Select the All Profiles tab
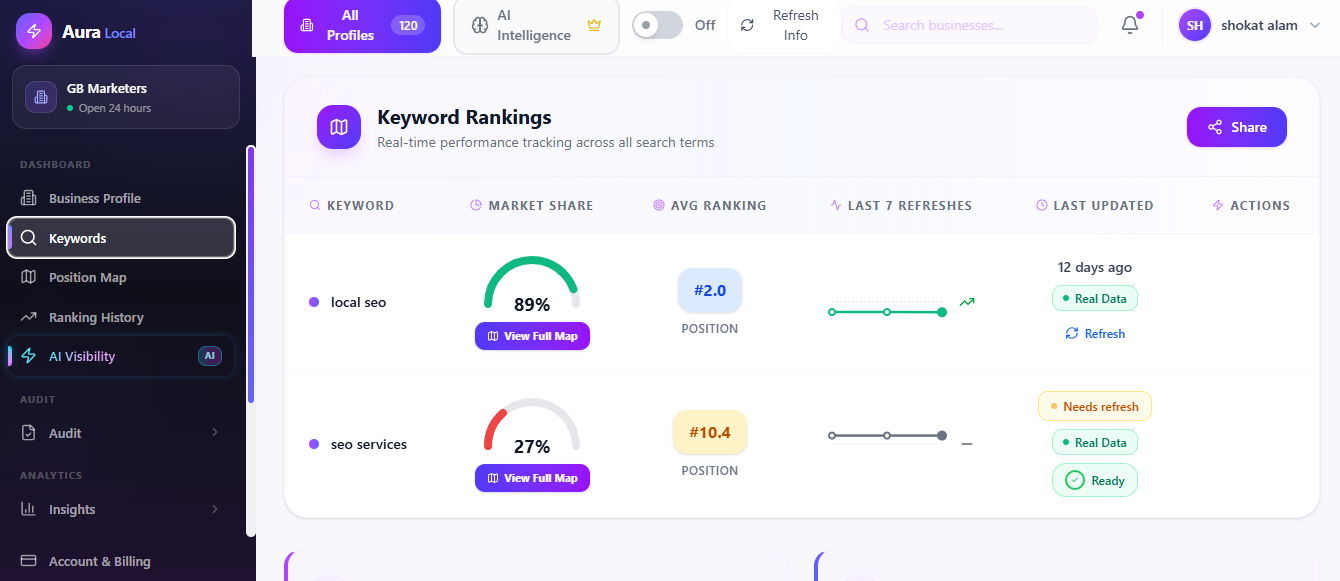 (362, 25)
